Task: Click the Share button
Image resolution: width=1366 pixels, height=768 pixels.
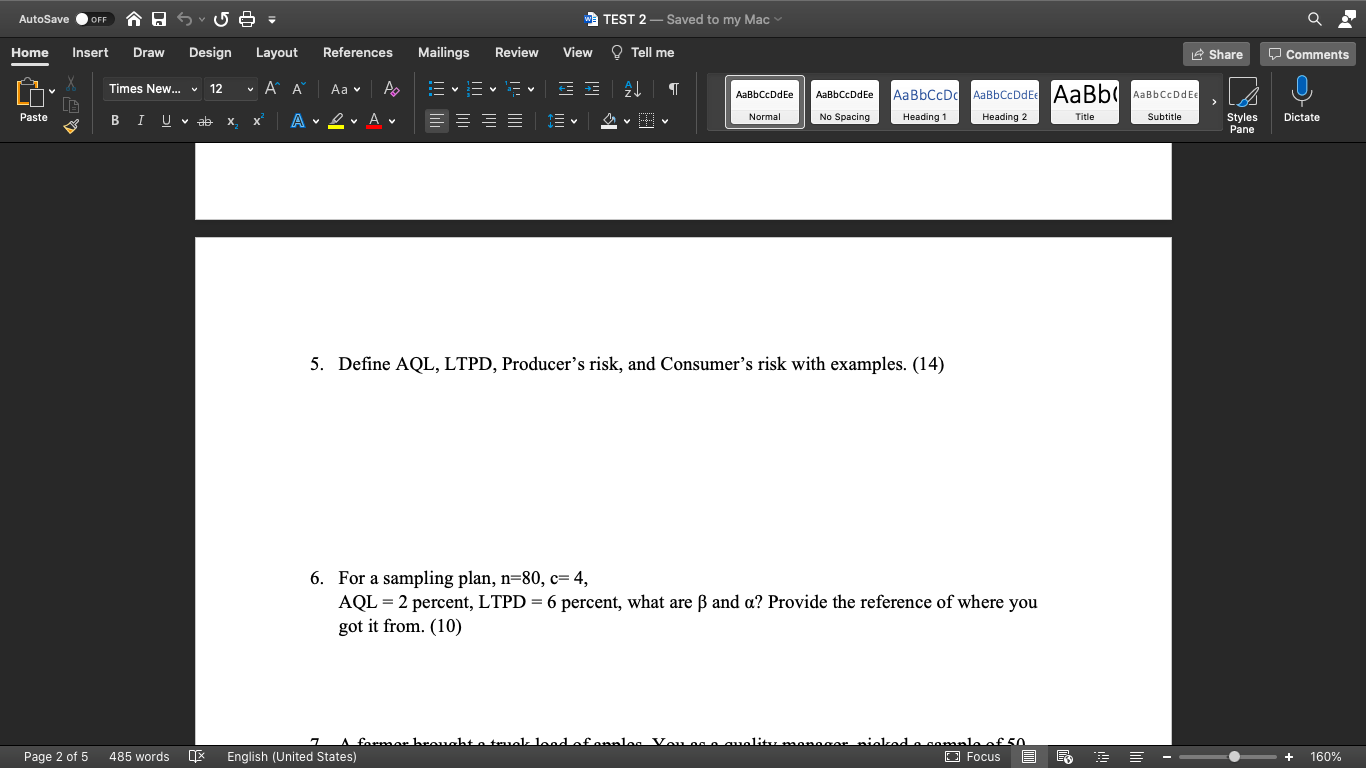Action: tap(1215, 53)
